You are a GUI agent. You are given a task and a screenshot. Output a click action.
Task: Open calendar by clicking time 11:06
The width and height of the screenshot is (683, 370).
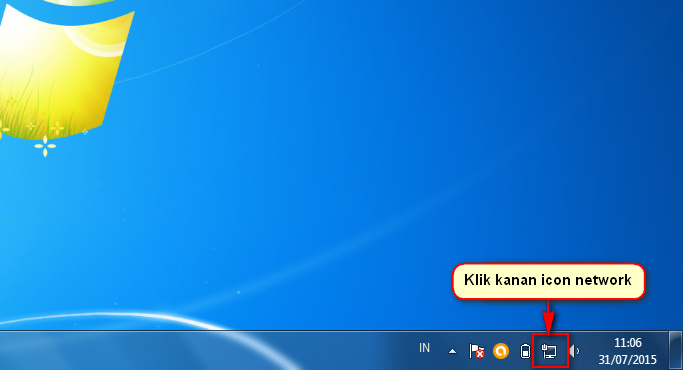(x=628, y=343)
